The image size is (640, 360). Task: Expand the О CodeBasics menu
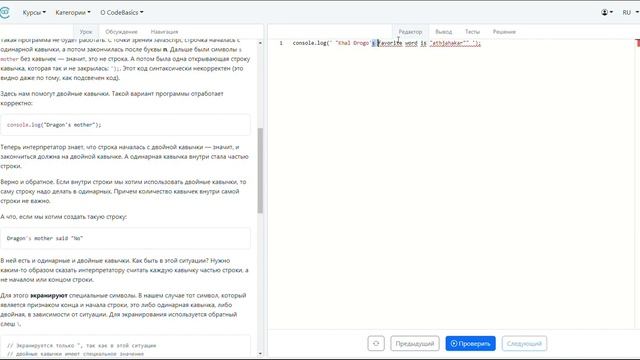click(x=122, y=13)
